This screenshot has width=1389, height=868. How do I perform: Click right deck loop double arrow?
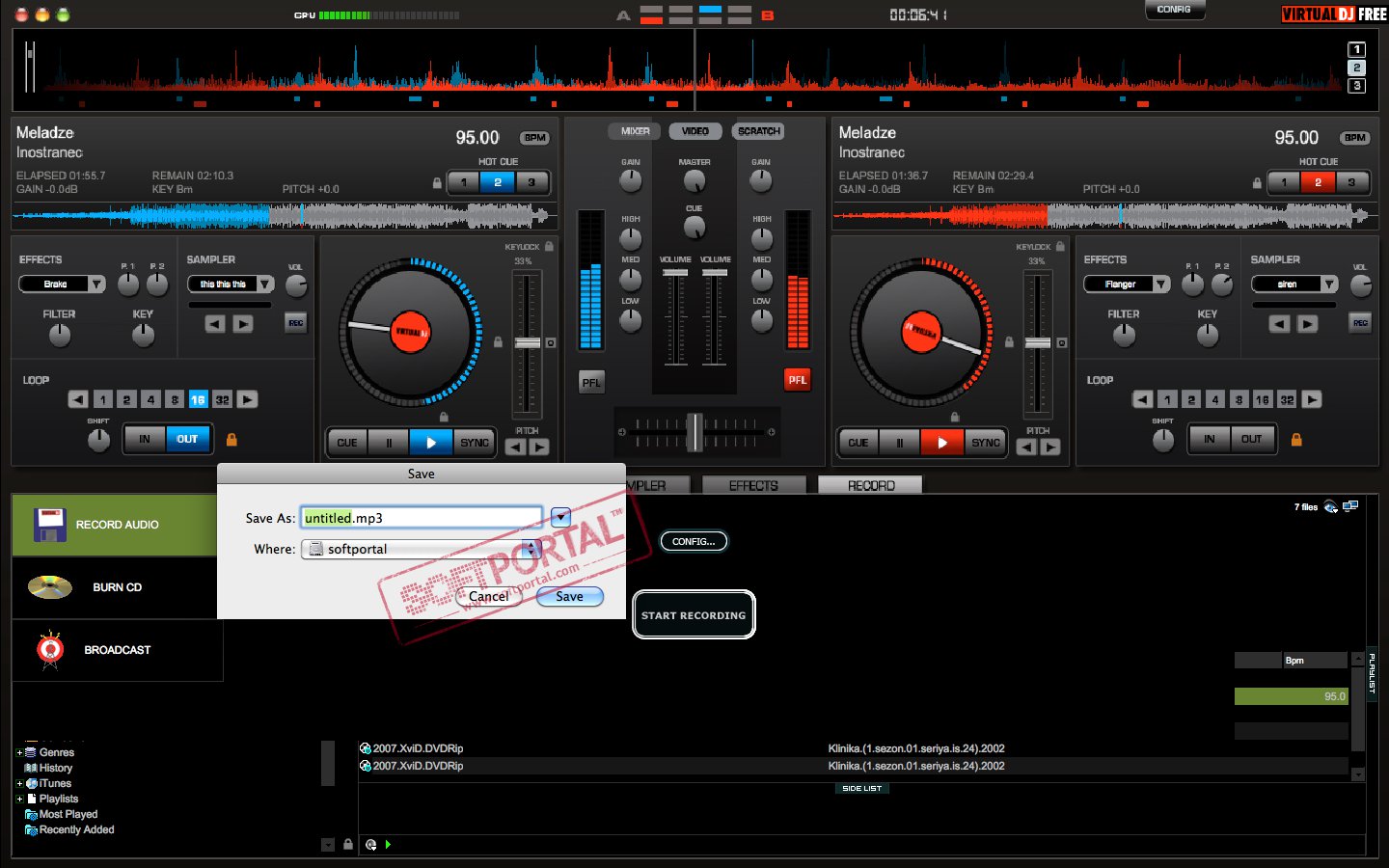click(1312, 399)
